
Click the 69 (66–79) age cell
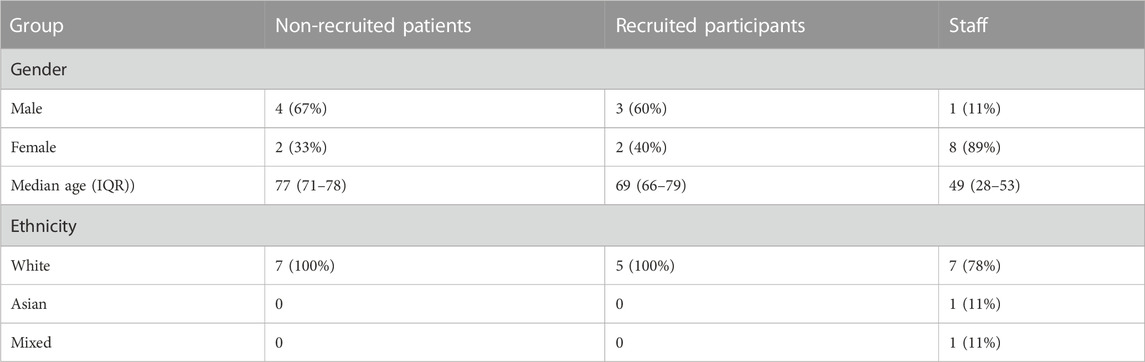pyautogui.click(x=651, y=185)
